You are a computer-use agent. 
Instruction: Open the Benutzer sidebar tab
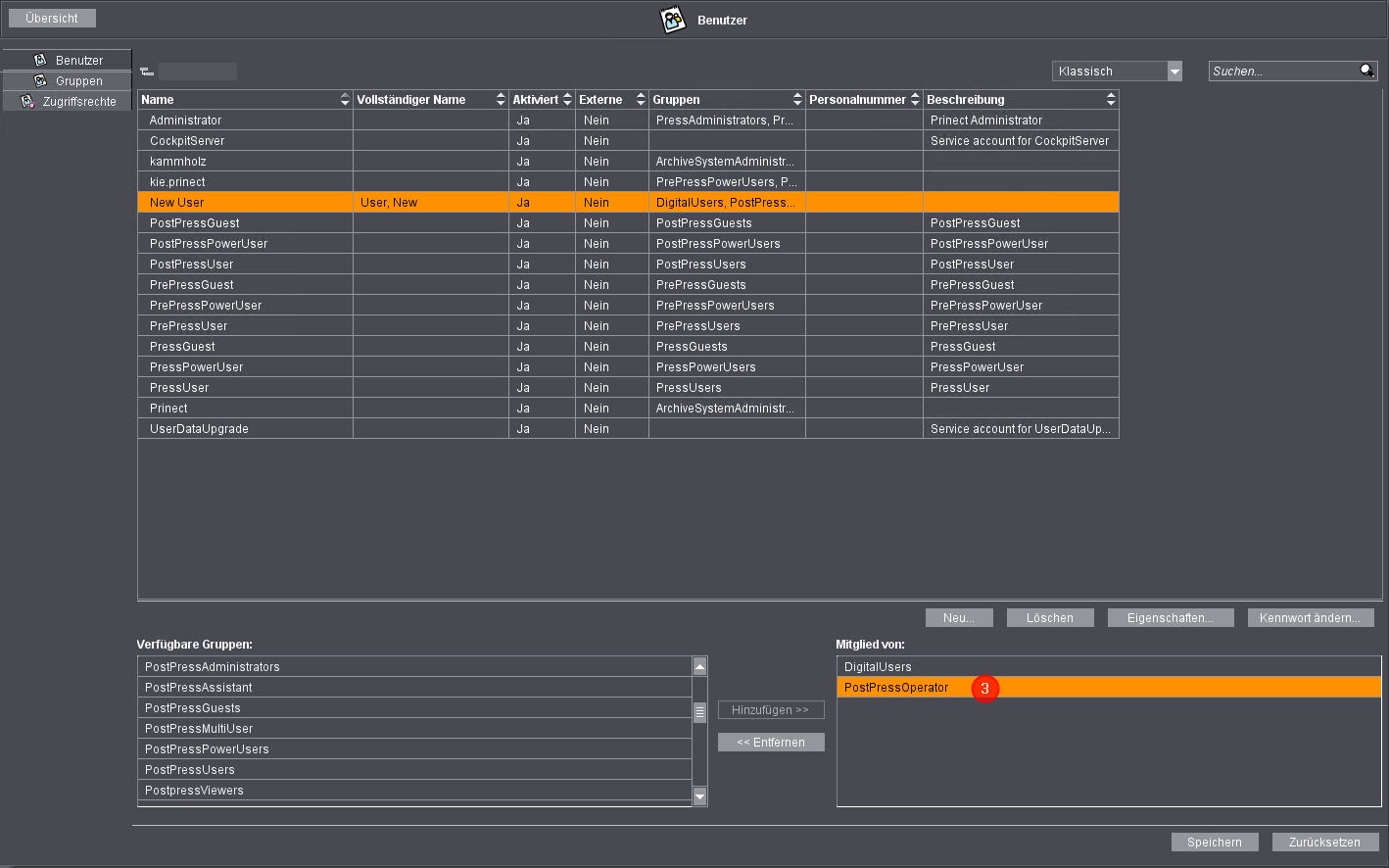click(67, 60)
